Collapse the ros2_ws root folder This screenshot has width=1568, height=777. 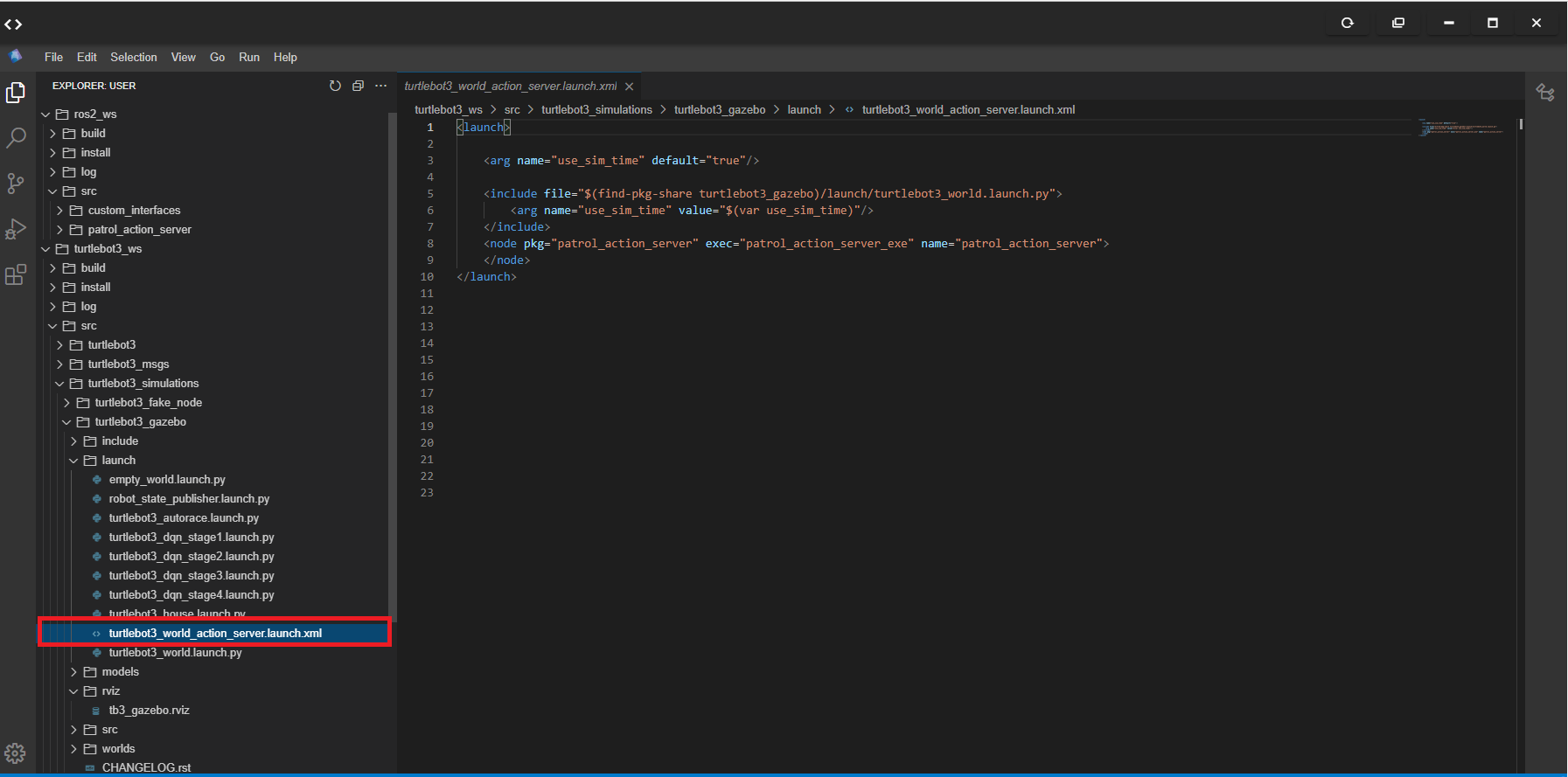(x=45, y=114)
